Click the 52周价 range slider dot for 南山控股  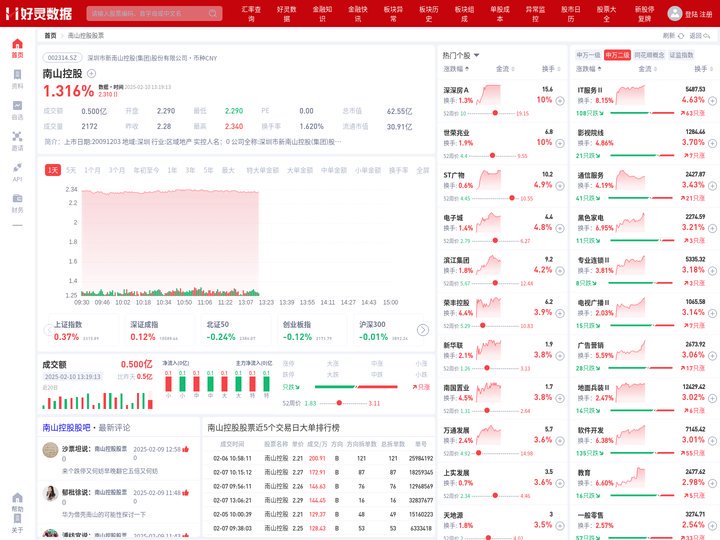339,403
